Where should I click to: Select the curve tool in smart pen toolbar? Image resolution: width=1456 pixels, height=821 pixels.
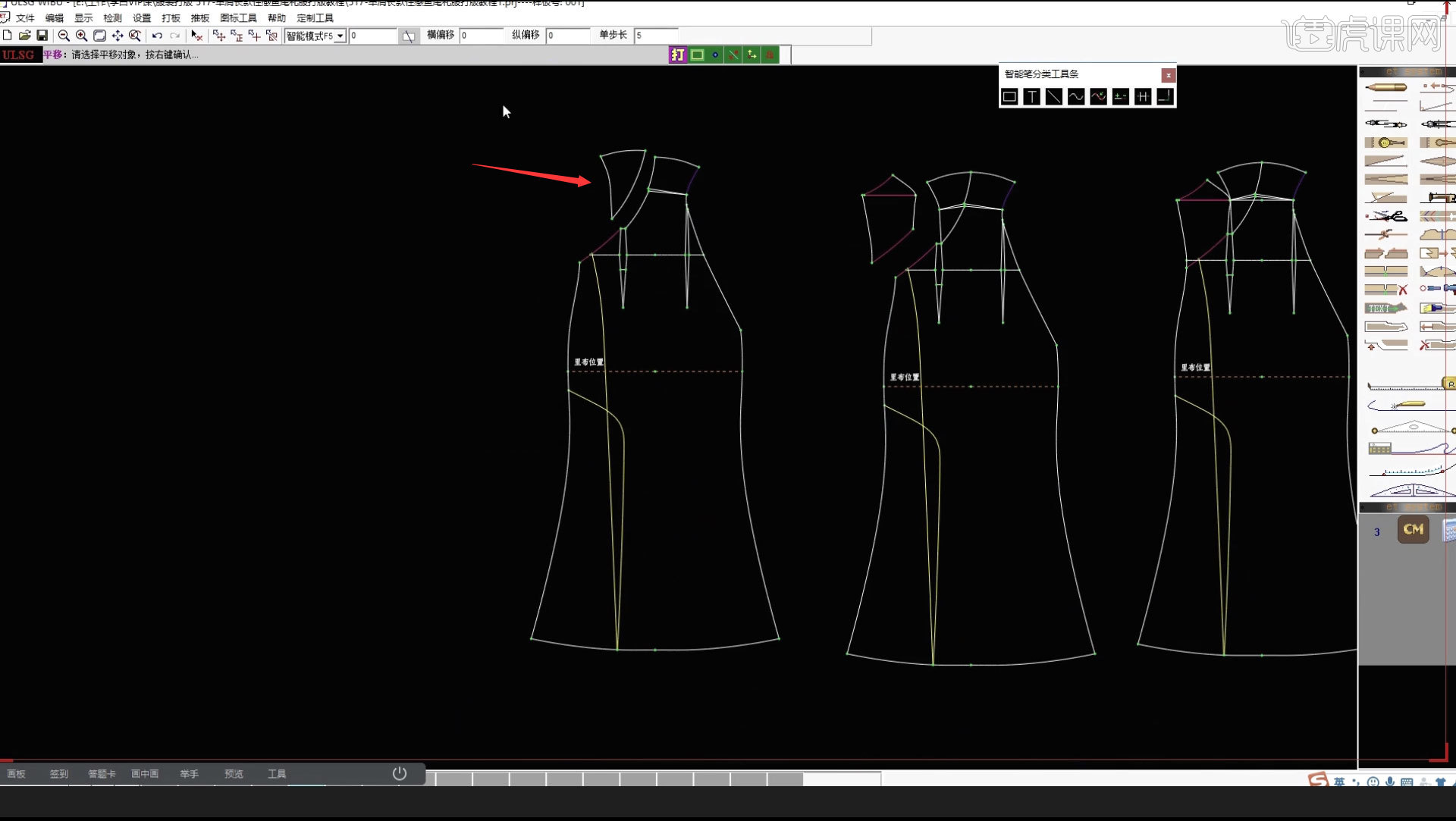coord(1075,96)
